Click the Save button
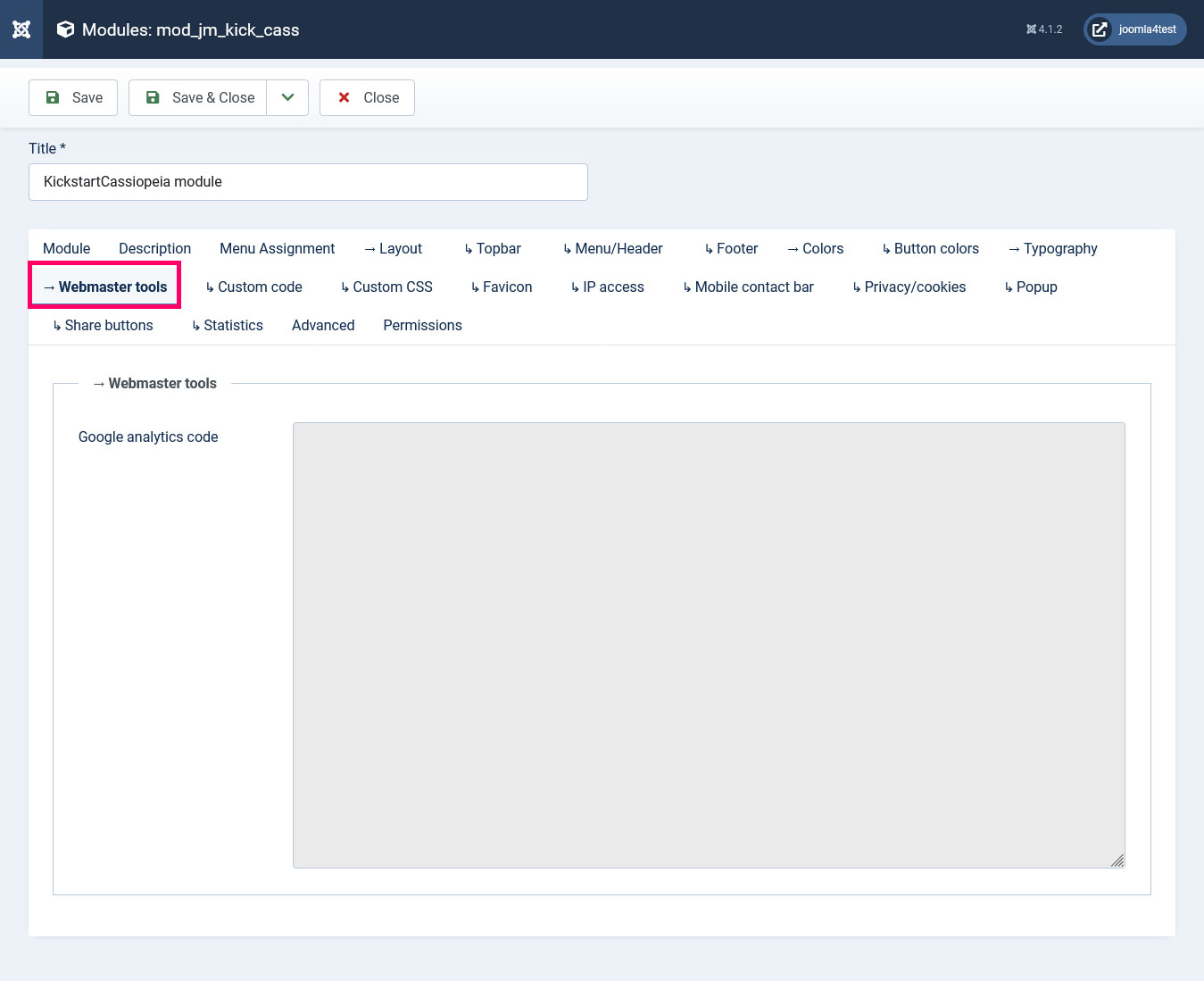This screenshot has height=981, width=1204. (x=73, y=98)
